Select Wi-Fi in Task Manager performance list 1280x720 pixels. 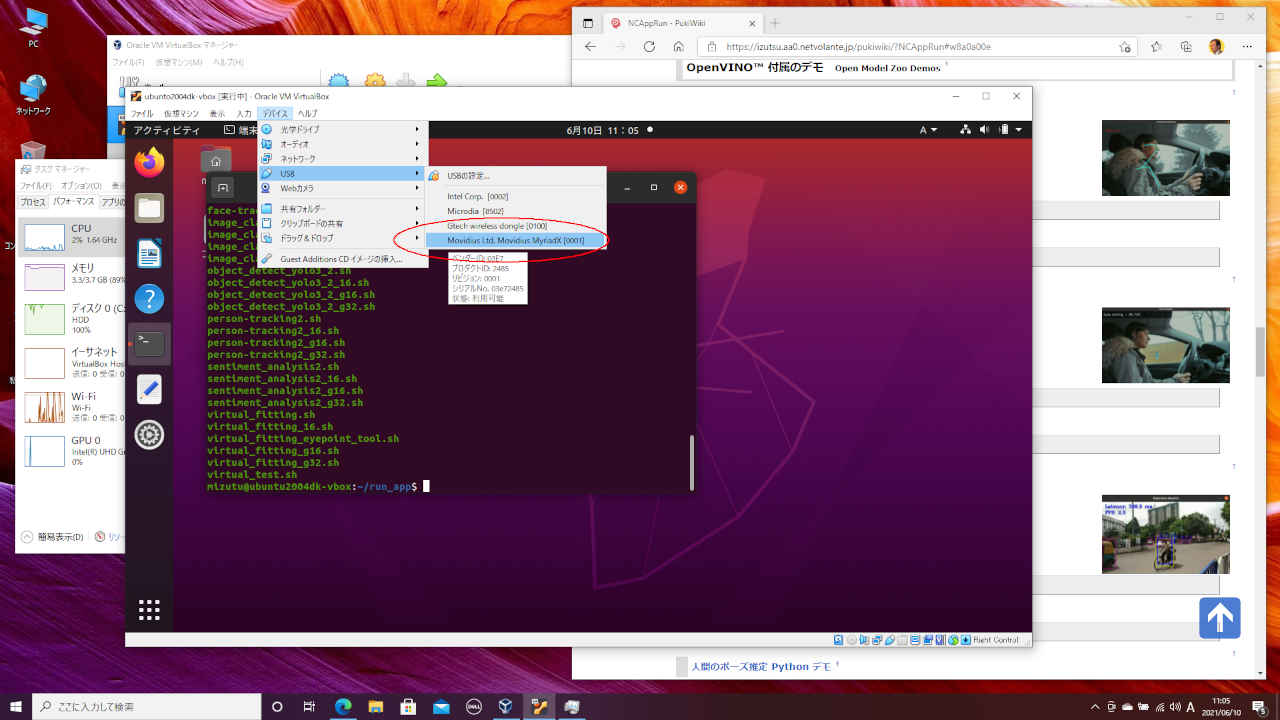(x=69, y=405)
